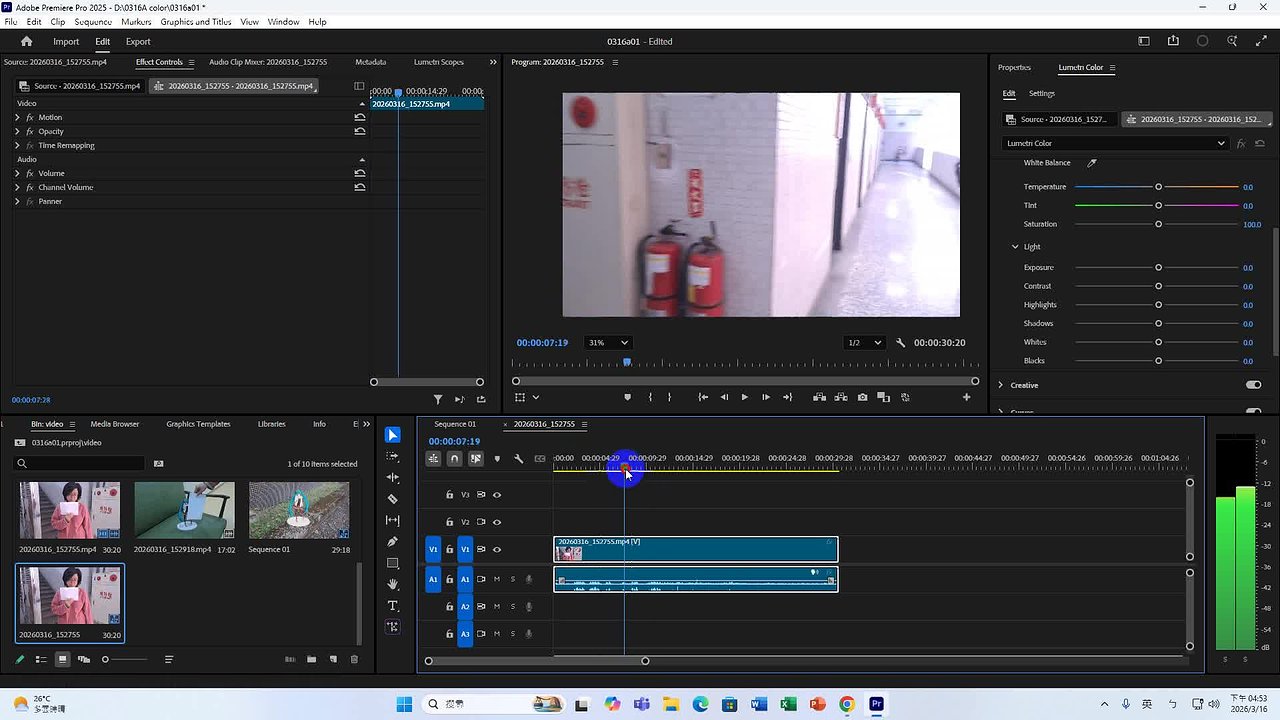This screenshot has height=720, width=1280.
Task: Pick the Hand tool
Action: [392, 584]
